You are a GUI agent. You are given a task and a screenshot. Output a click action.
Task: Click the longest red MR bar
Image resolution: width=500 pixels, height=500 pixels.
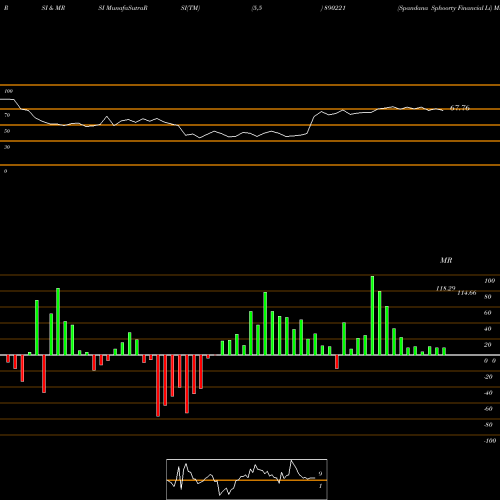158,386
